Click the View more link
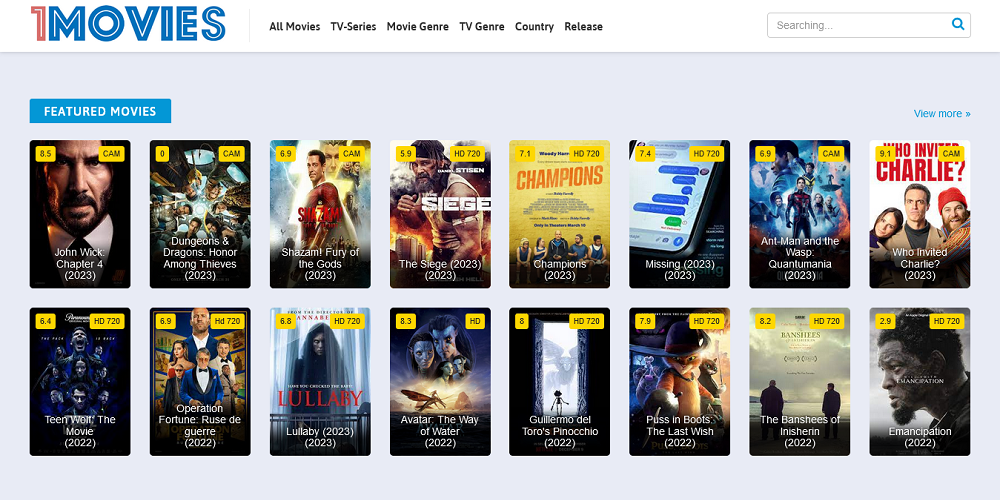 click(x=942, y=114)
